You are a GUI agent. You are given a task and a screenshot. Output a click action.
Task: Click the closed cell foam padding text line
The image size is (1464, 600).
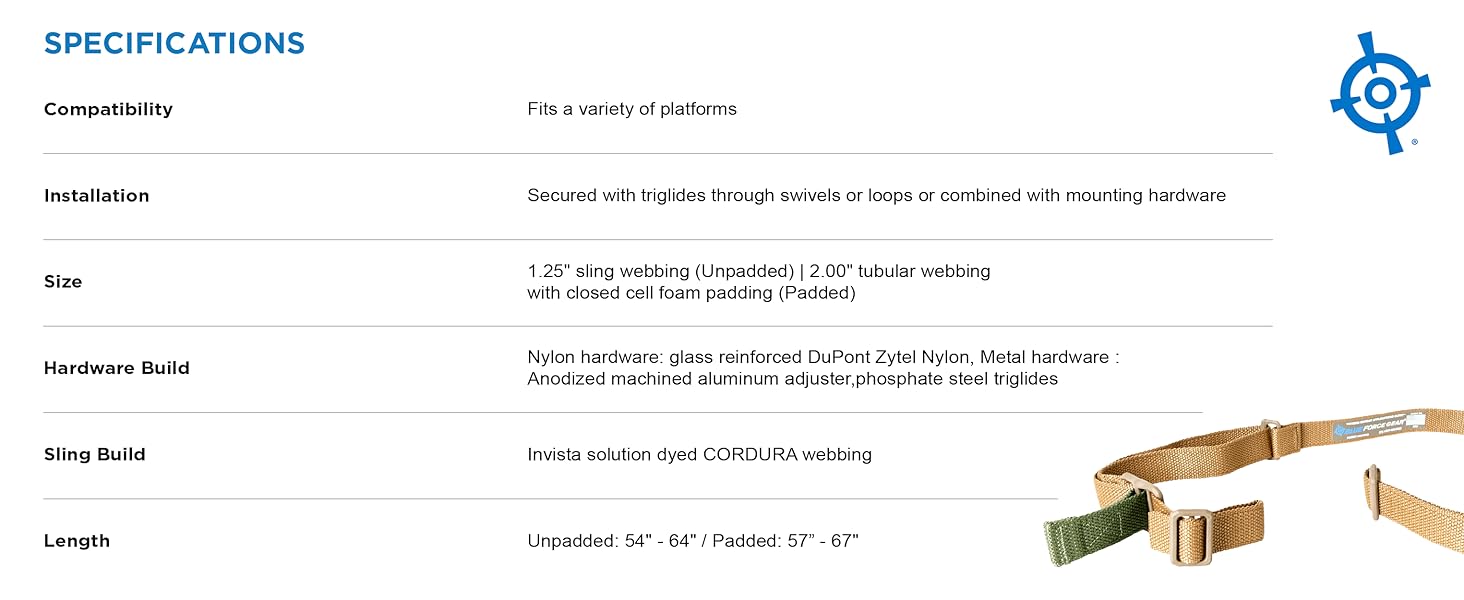pyautogui.click(x=691, y=293)
